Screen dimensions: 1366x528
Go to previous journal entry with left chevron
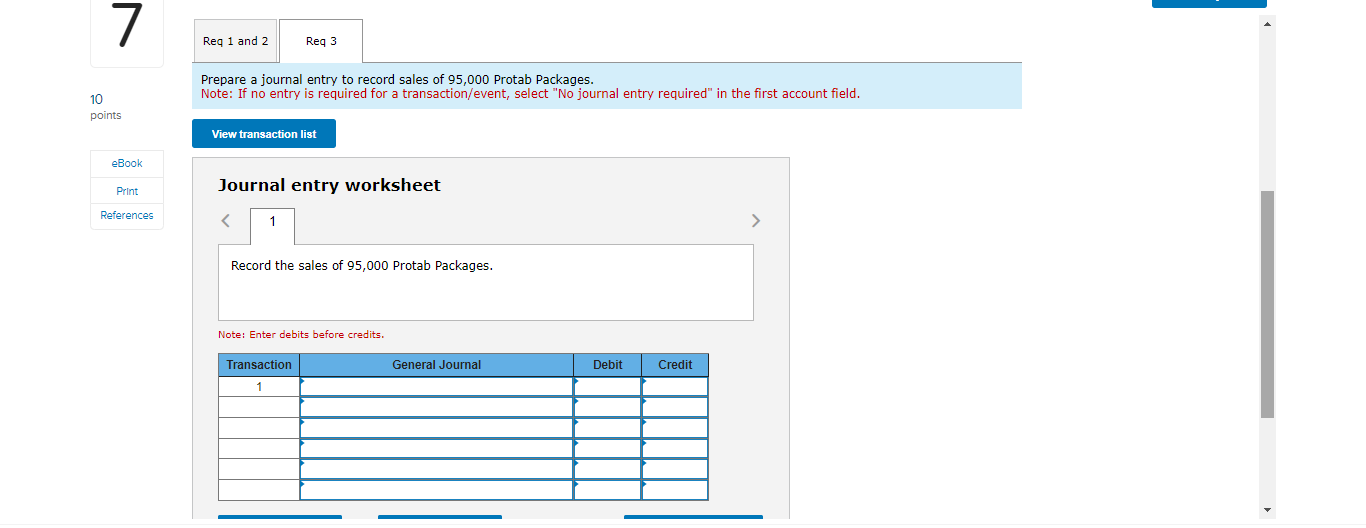(x=226, y=220)
